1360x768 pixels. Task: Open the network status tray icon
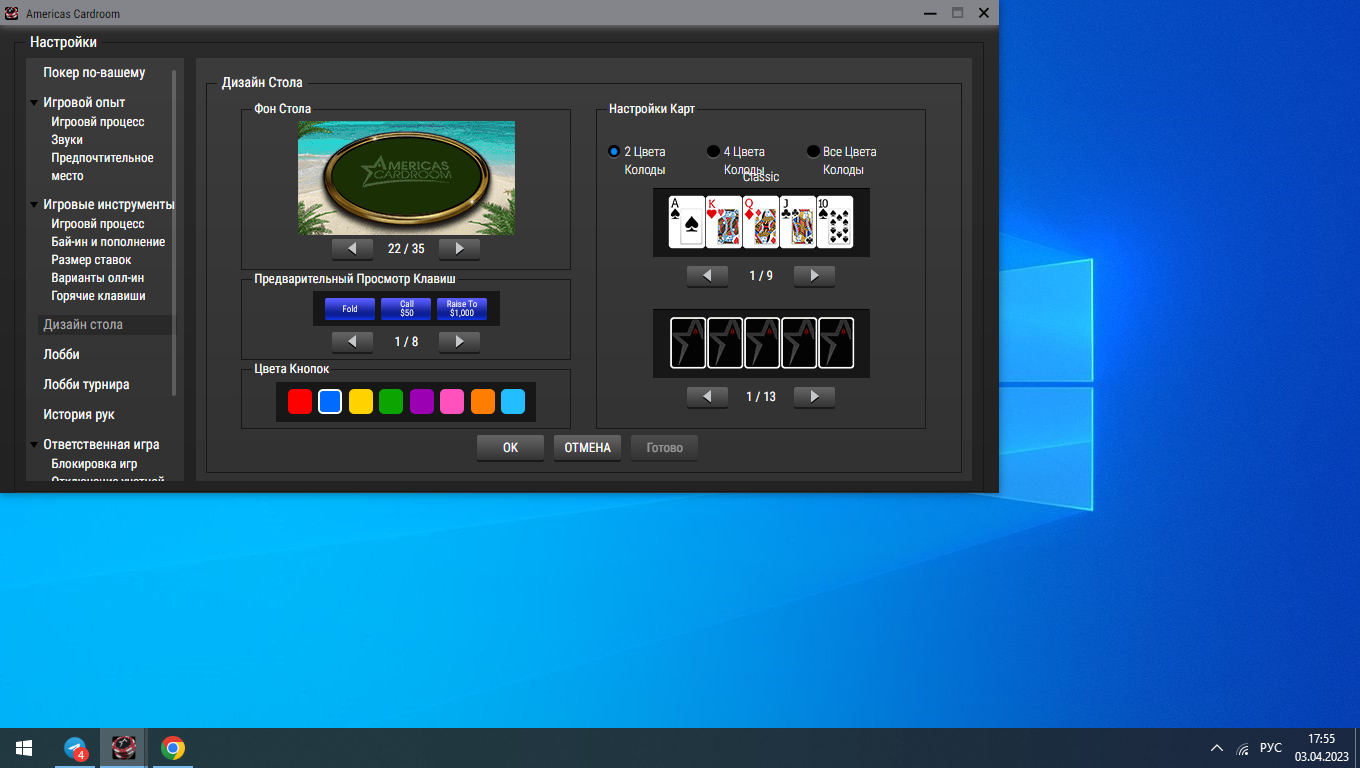[x=1242, y=748]
